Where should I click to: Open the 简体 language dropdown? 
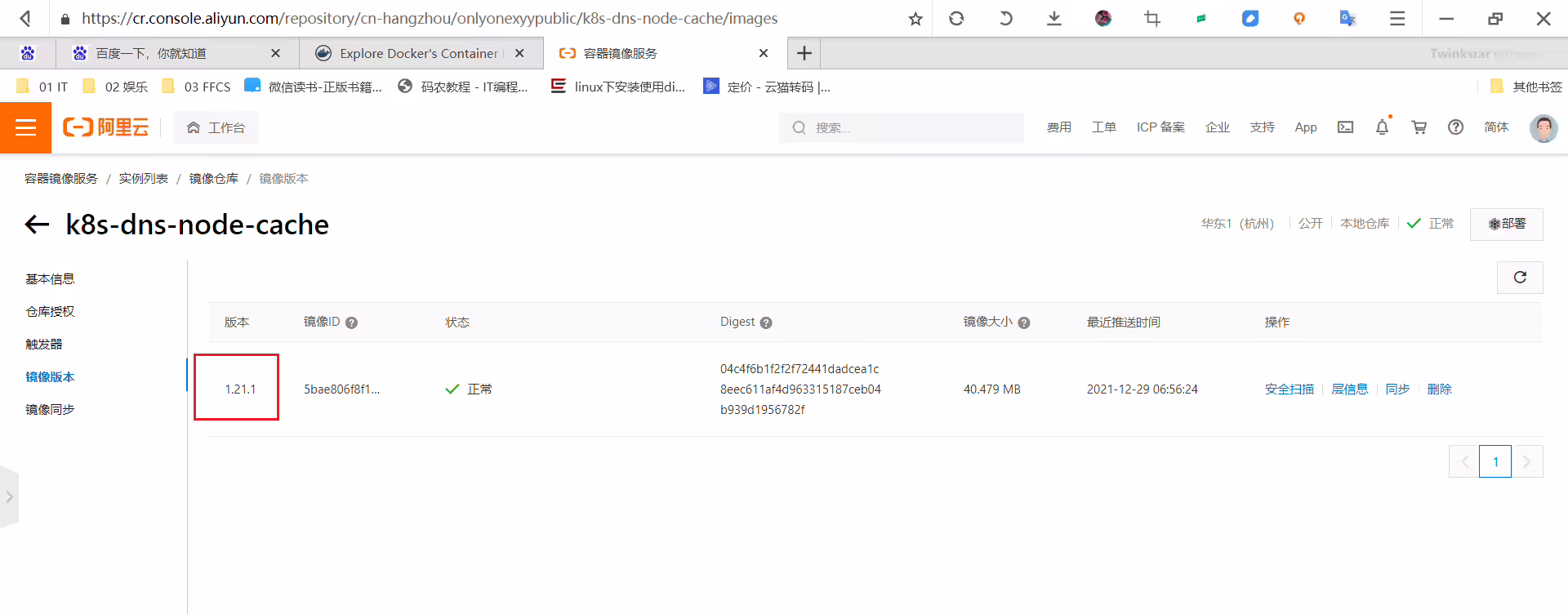pyautogui.click(x=1496, y=127)
